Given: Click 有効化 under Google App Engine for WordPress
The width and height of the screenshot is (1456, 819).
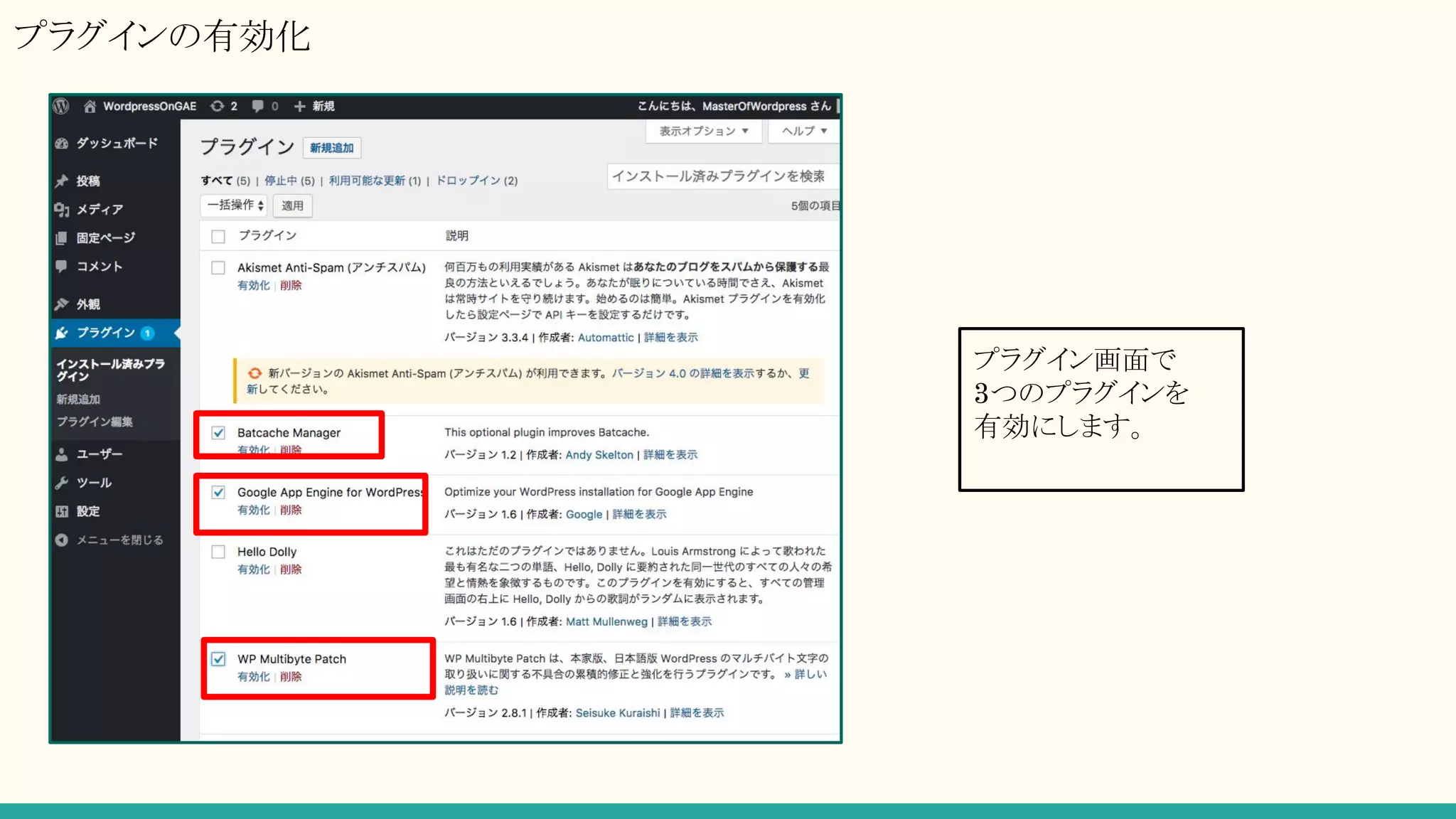Looking at the screenshot, I should (254, 510).
